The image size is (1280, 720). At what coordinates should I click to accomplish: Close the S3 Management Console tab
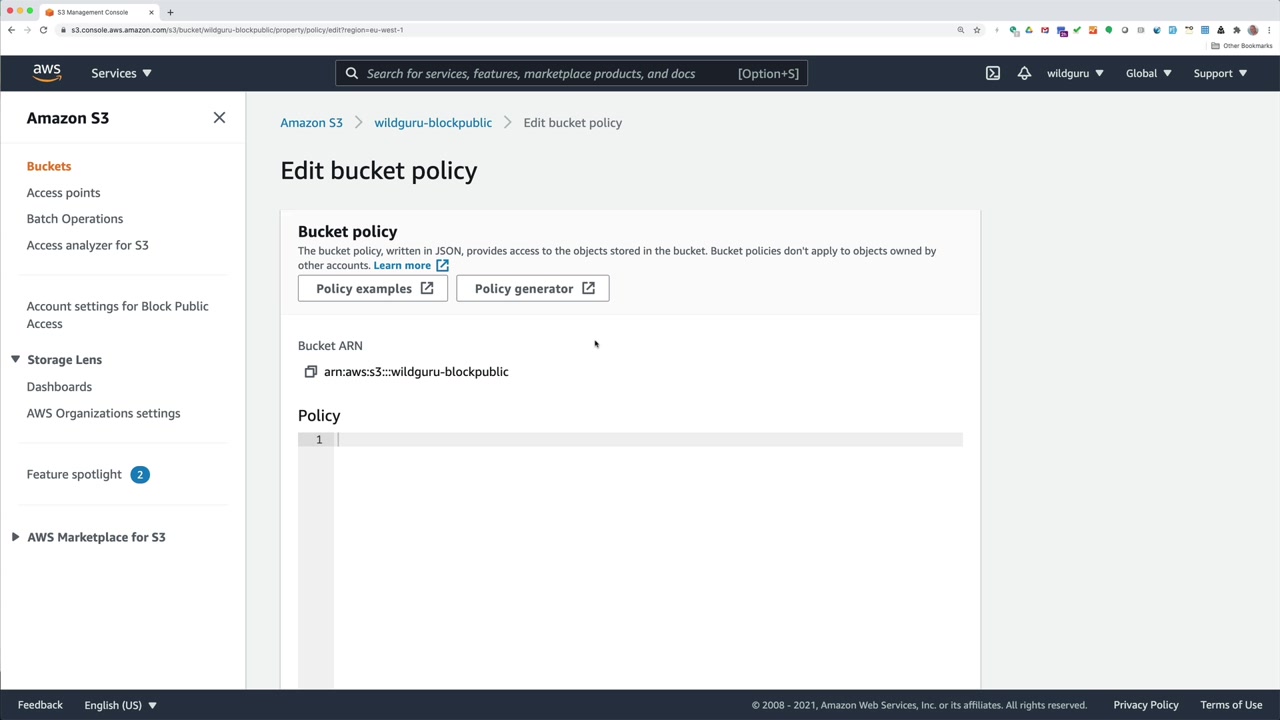(x=151, y=12)
